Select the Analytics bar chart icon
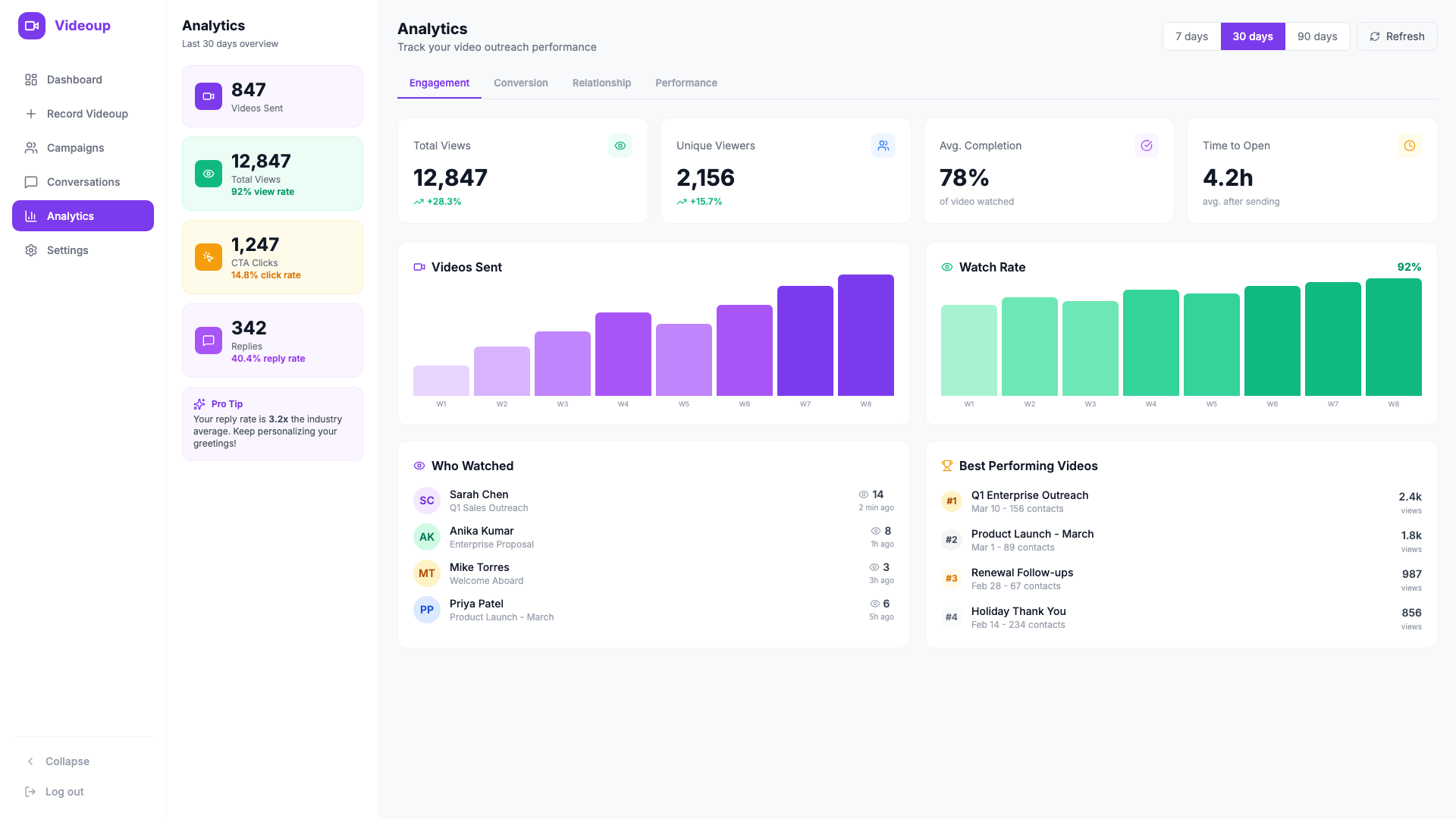Viewport: 1456px width, 819px height. click(x=31, y=216)
